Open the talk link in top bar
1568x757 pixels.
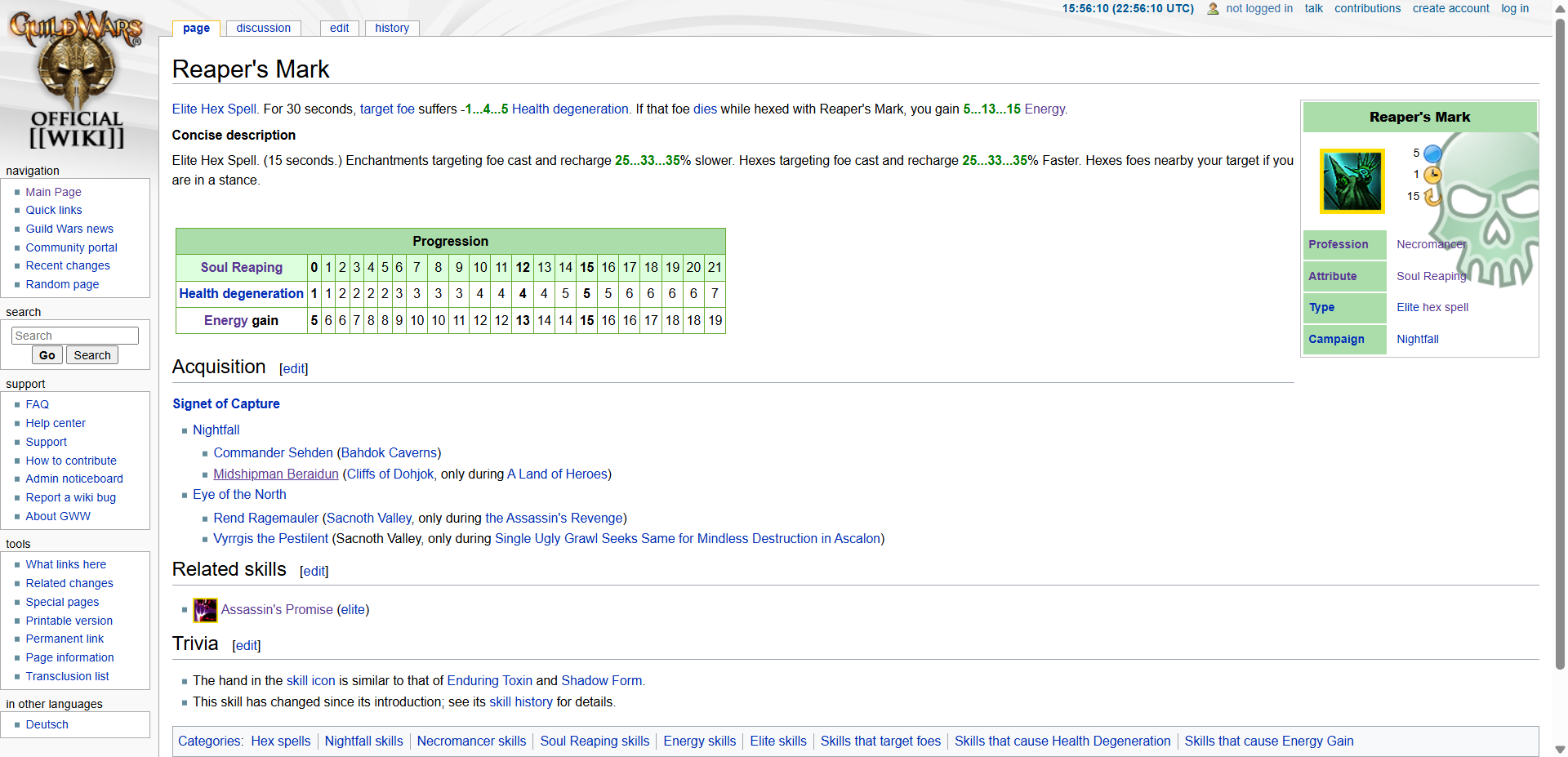tap(1313, 8)
